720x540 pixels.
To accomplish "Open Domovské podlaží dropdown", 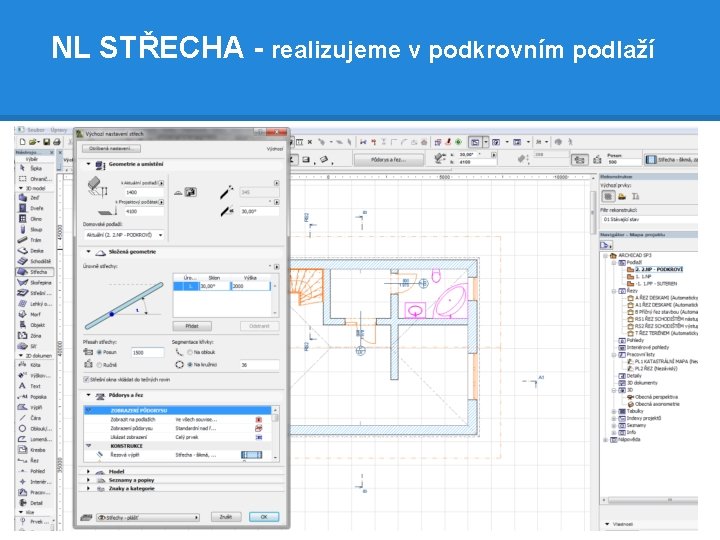I will 124,235.
